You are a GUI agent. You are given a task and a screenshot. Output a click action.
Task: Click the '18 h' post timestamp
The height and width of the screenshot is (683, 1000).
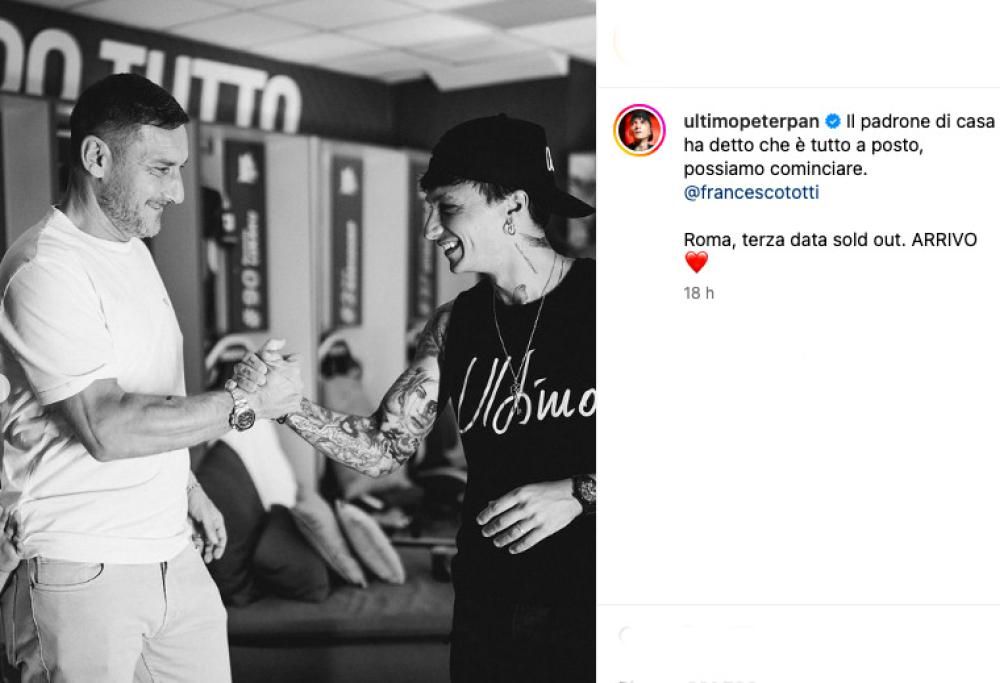(699, 293)
